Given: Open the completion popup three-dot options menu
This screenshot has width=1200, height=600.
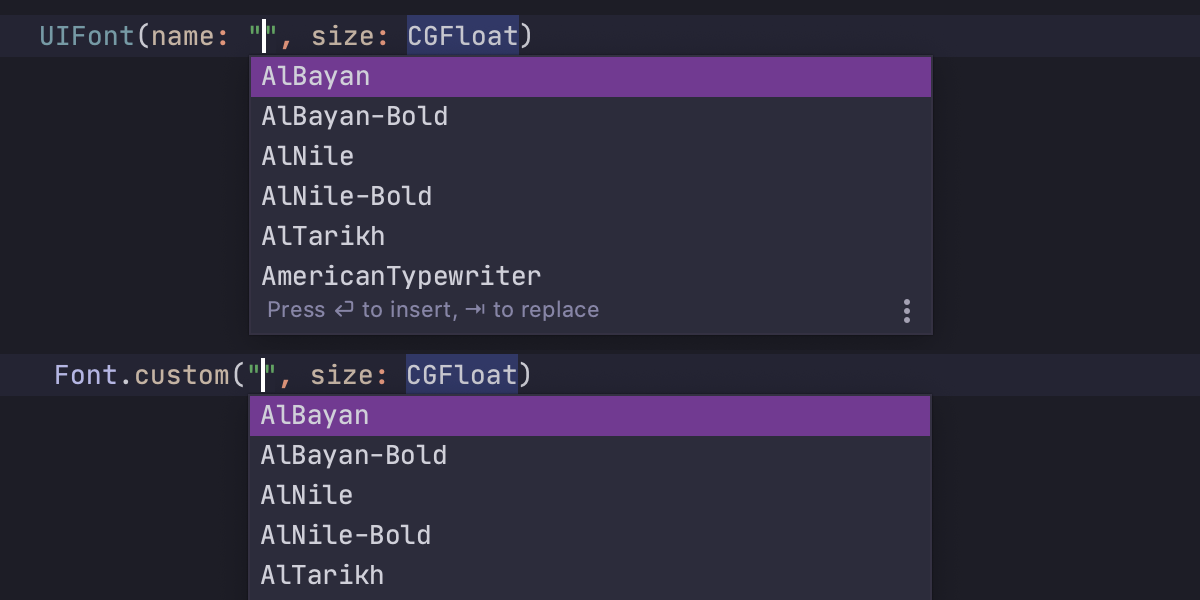Looking at the screenshot, I should (x=906, y=311).
